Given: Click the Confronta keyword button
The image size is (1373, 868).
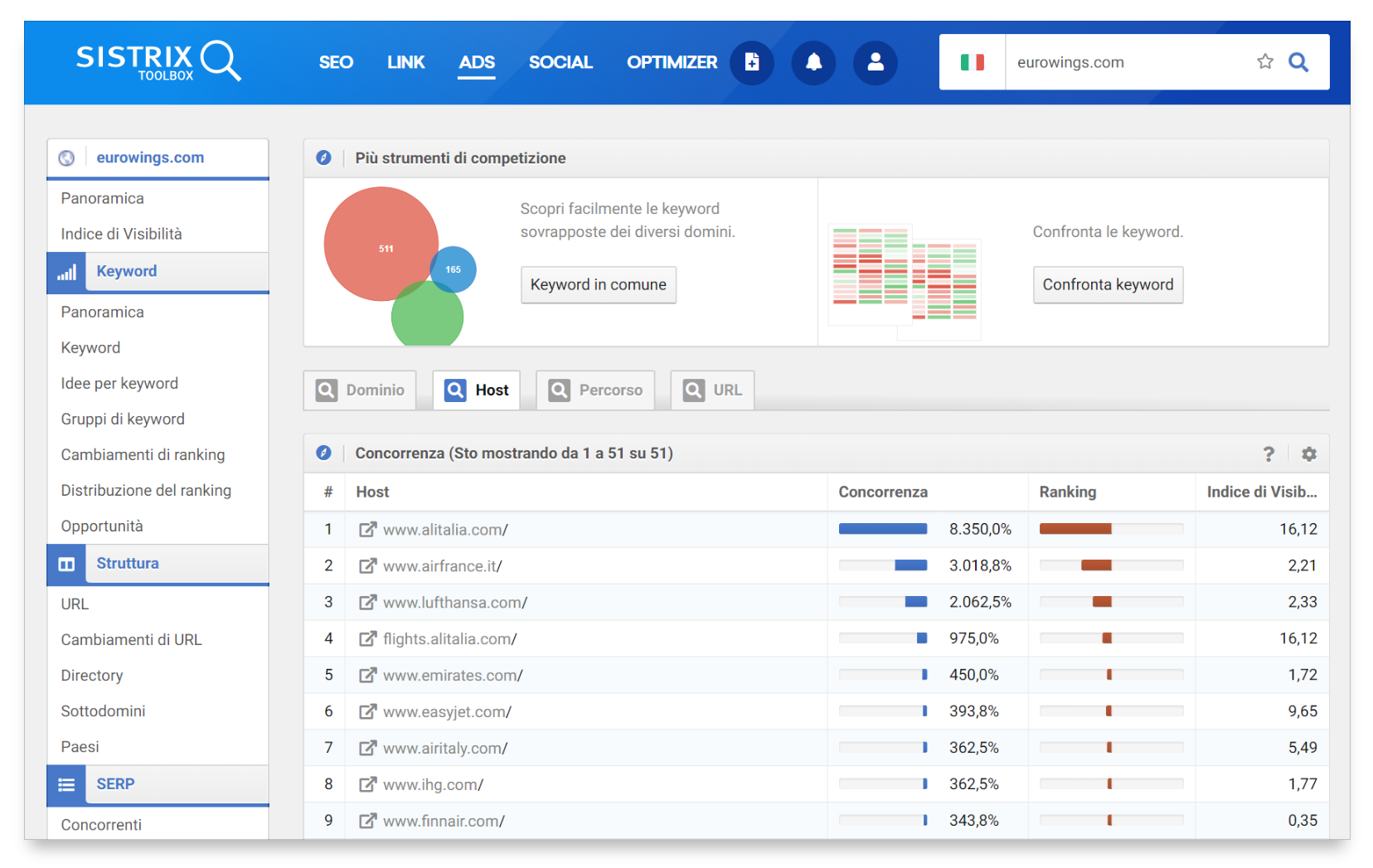Looking at the screenshot, I should [x=1108, y=284].
